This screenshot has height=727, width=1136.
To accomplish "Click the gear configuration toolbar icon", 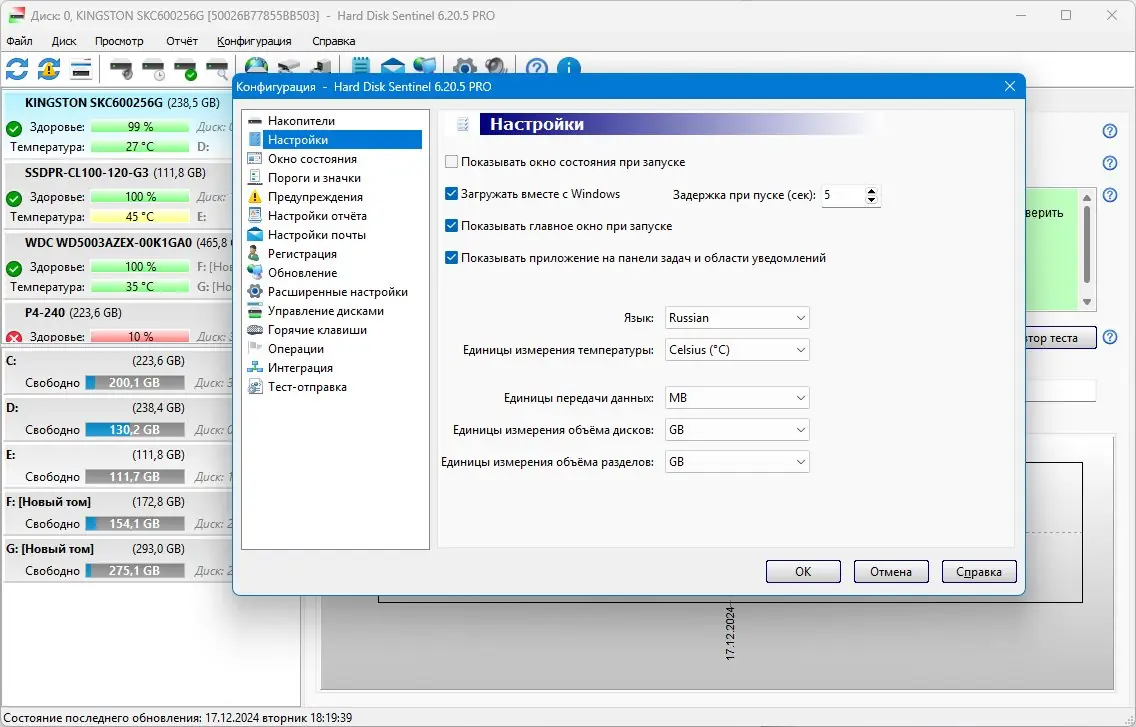I will coord(464,66).
